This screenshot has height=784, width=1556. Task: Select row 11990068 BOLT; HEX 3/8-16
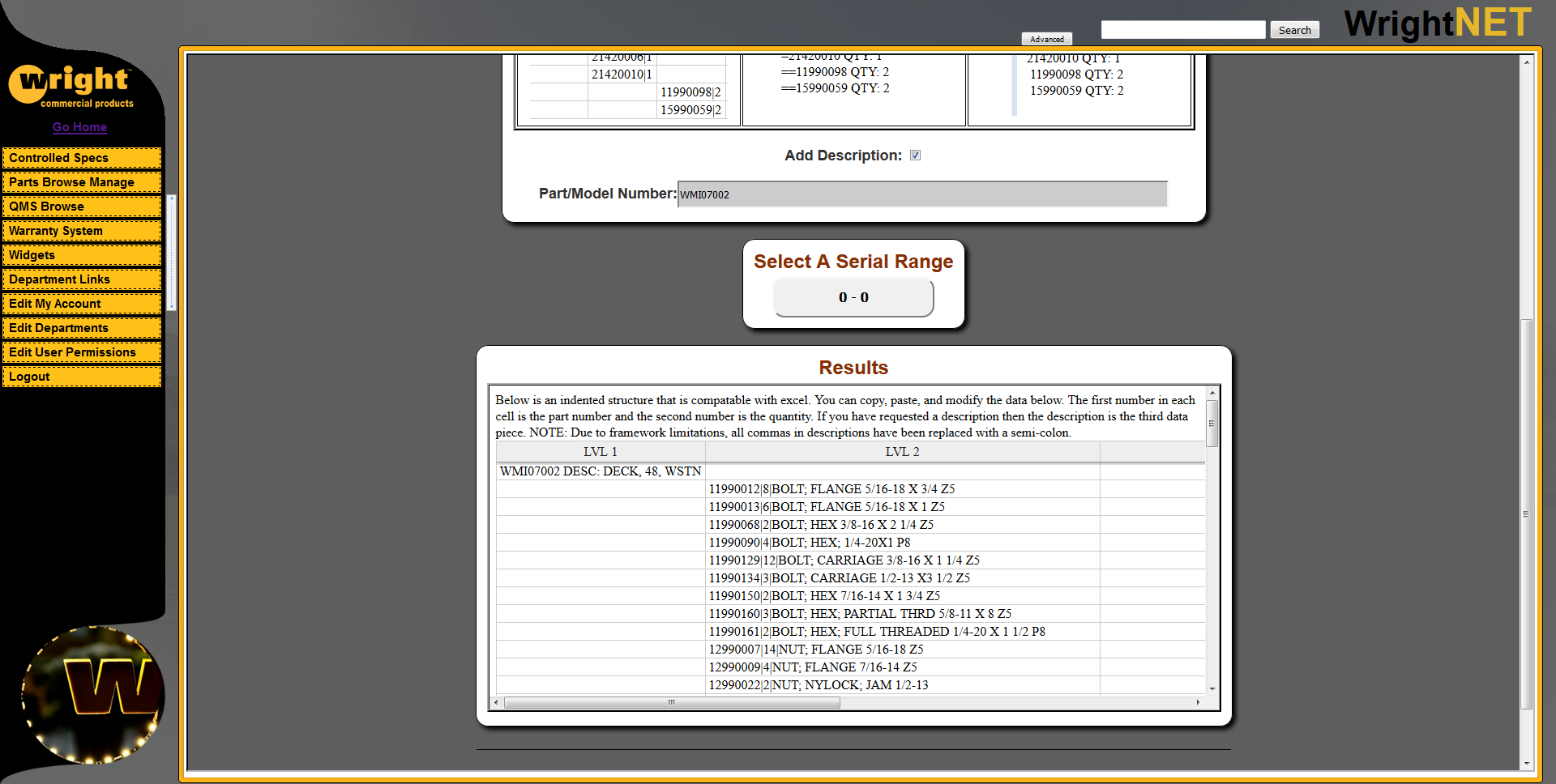click(902, 525)
